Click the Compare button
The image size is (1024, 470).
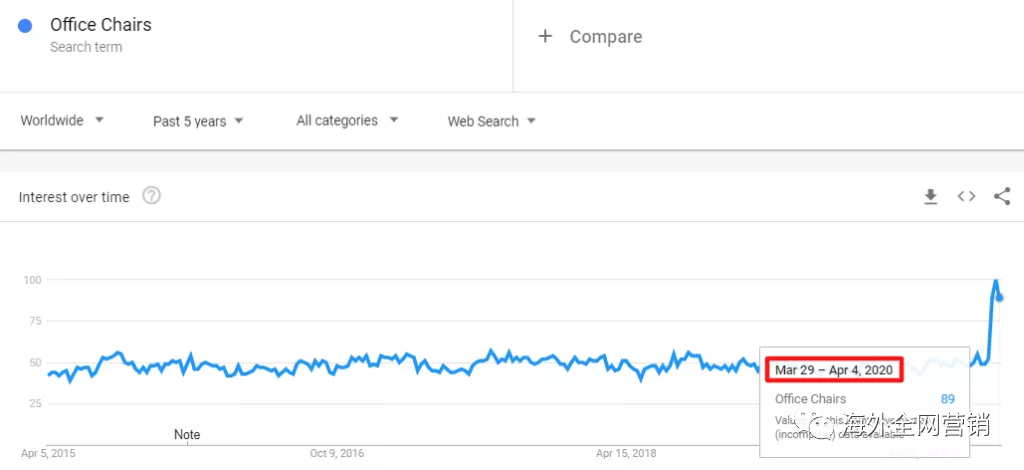[605, 37]
